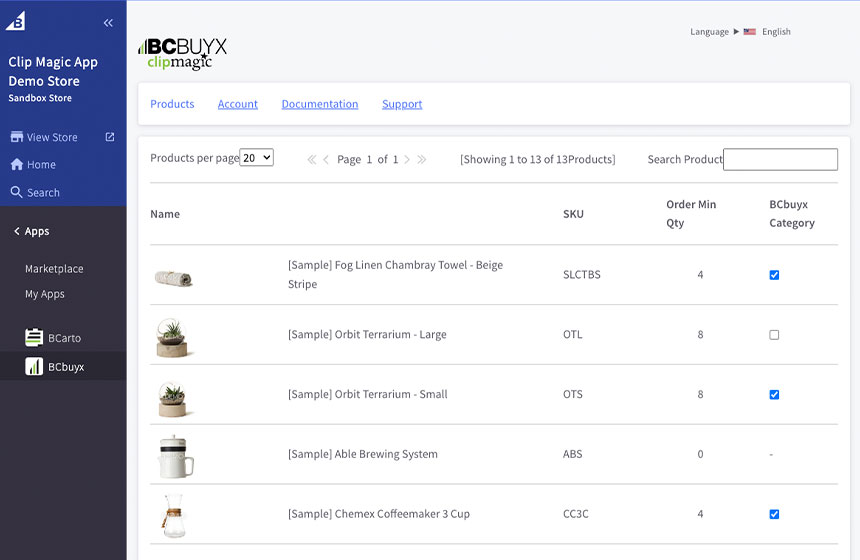Collapse the sidebar with double chevron
This screenshot has height=560, width=860.
(108, 23)
